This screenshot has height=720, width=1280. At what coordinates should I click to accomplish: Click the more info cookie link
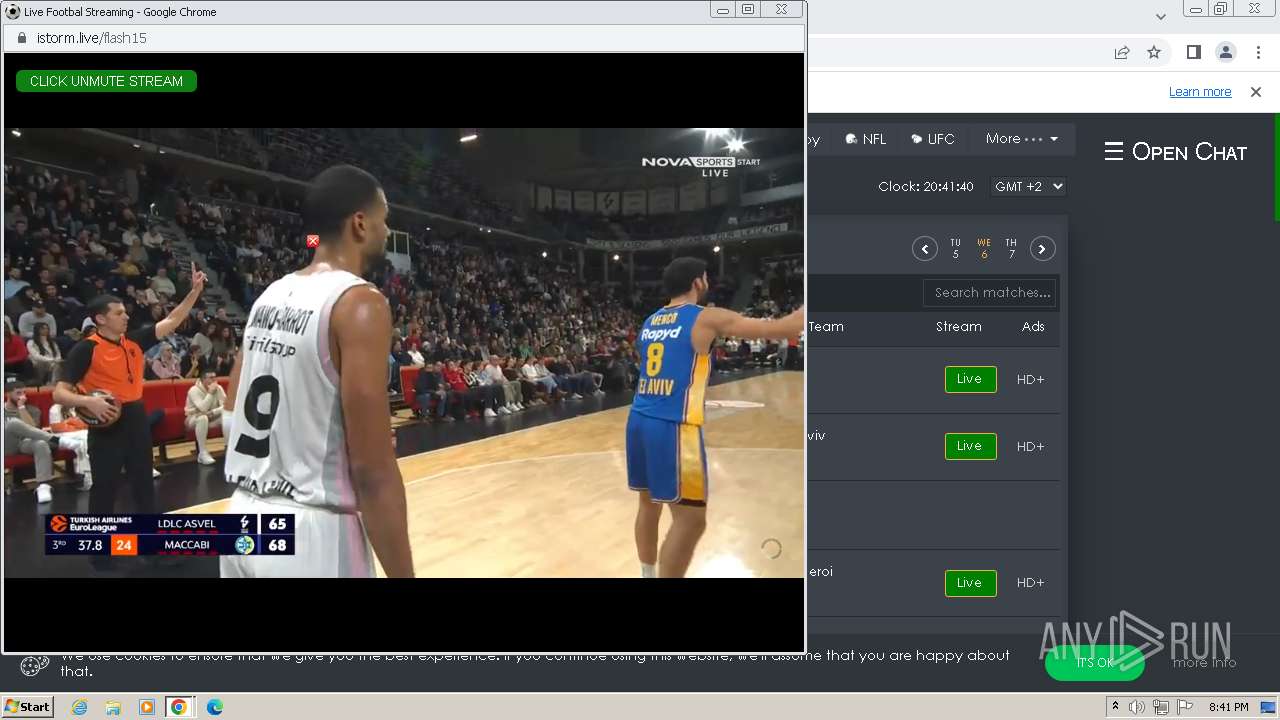1204,662
